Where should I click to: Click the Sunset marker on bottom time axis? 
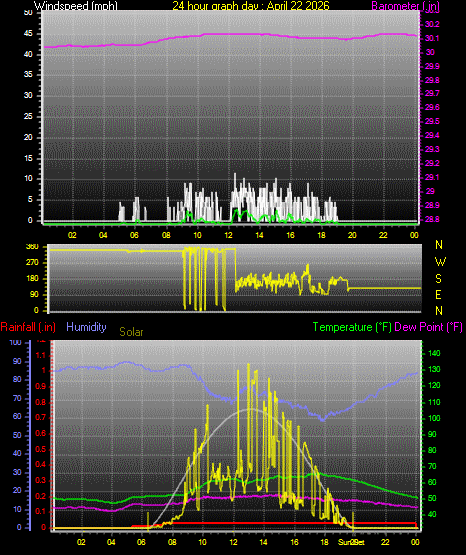pos(351,542)
